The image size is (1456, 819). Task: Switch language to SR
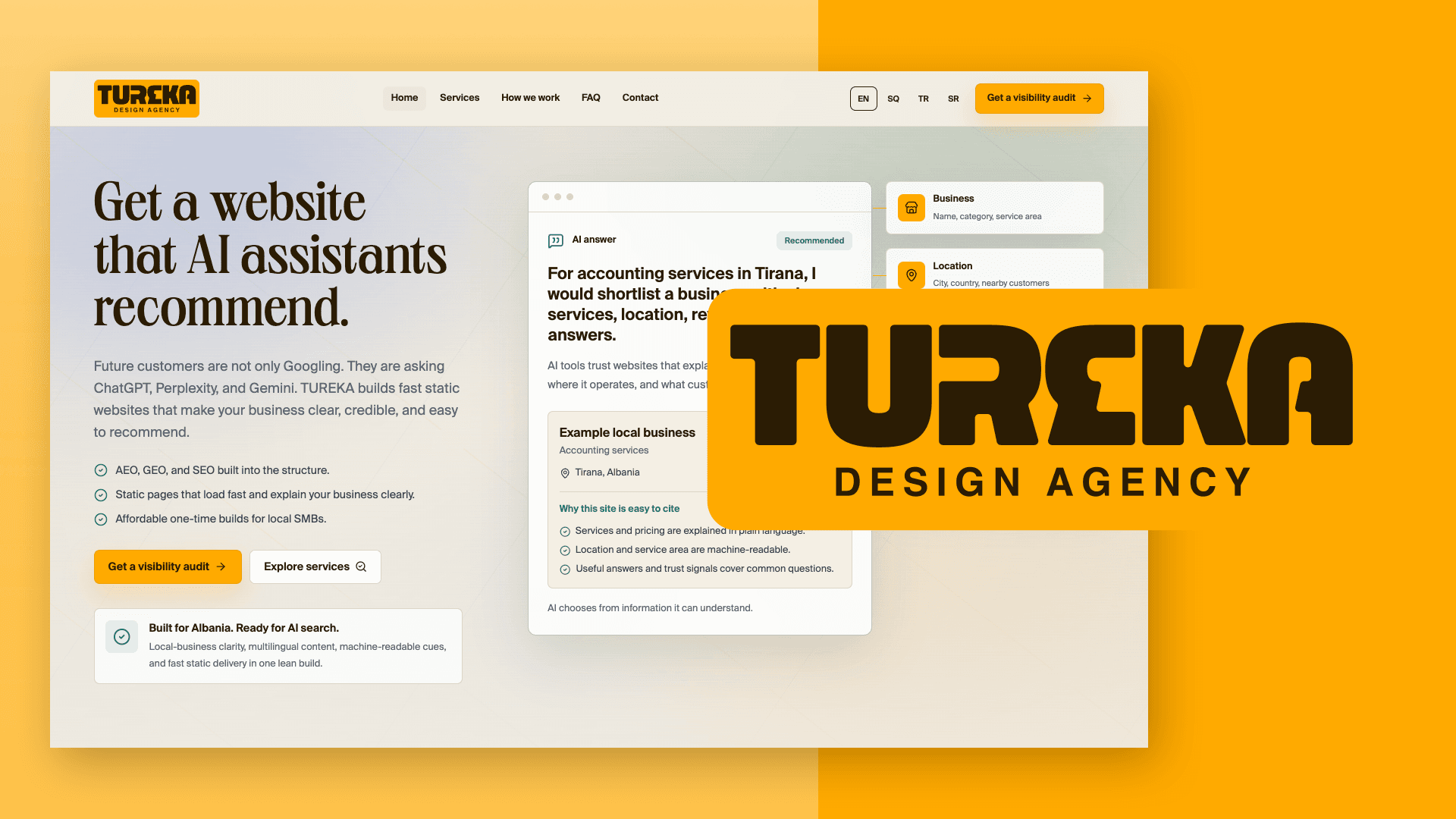click(x=953, y=99)
